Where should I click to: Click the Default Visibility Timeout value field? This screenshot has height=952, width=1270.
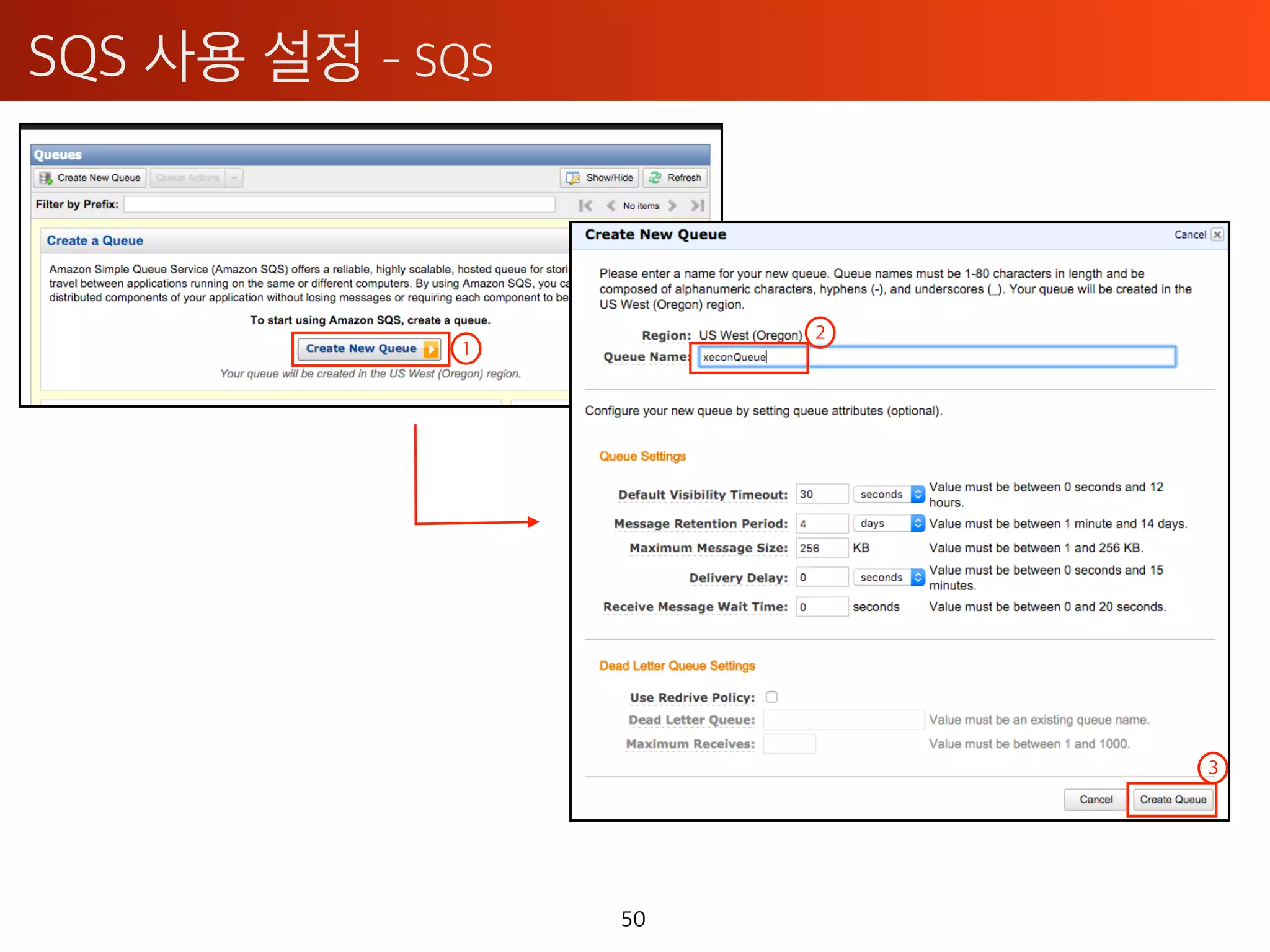(x=822, y=495)
